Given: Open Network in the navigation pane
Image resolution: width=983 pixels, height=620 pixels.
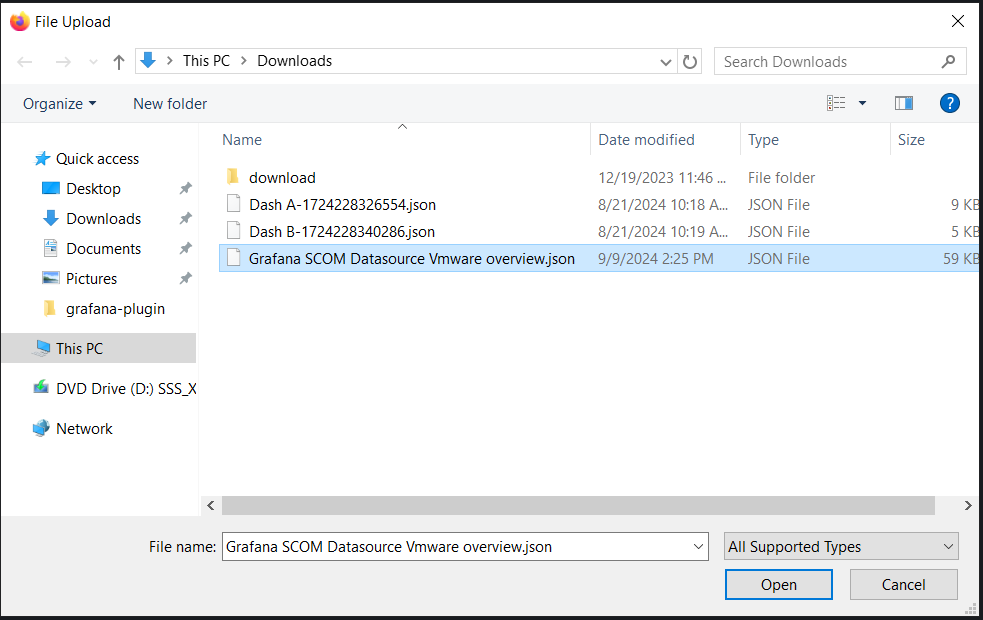Looking at the screenshot, I should click(x=84, y=429).
